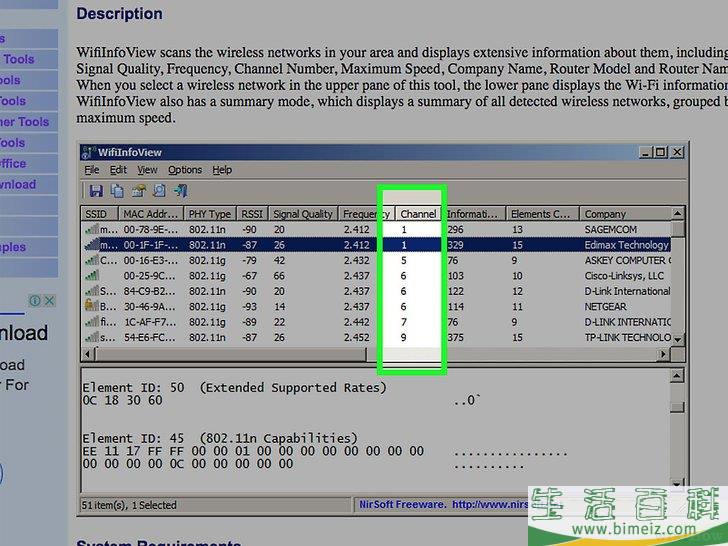
Task: Open the Help menu
Action: [x=222, y=170]
